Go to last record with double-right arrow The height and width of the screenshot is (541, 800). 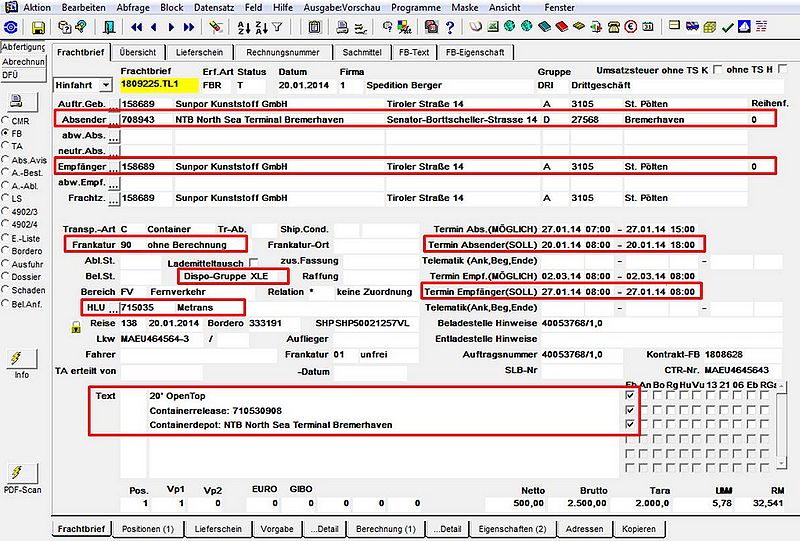[x=188, y=28]
